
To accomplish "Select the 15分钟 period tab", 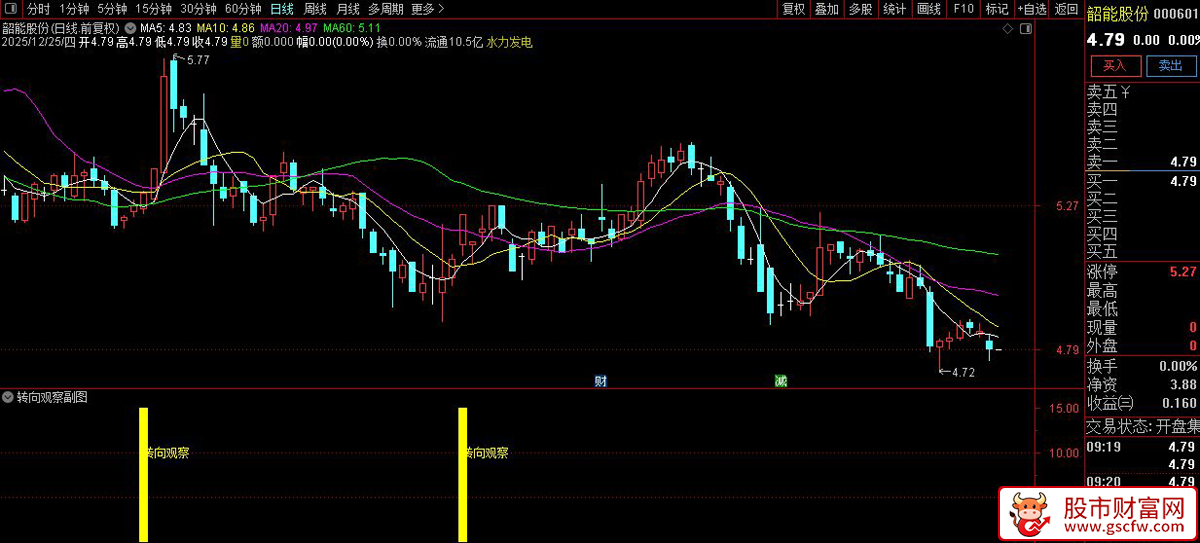I will coord(154,9).
